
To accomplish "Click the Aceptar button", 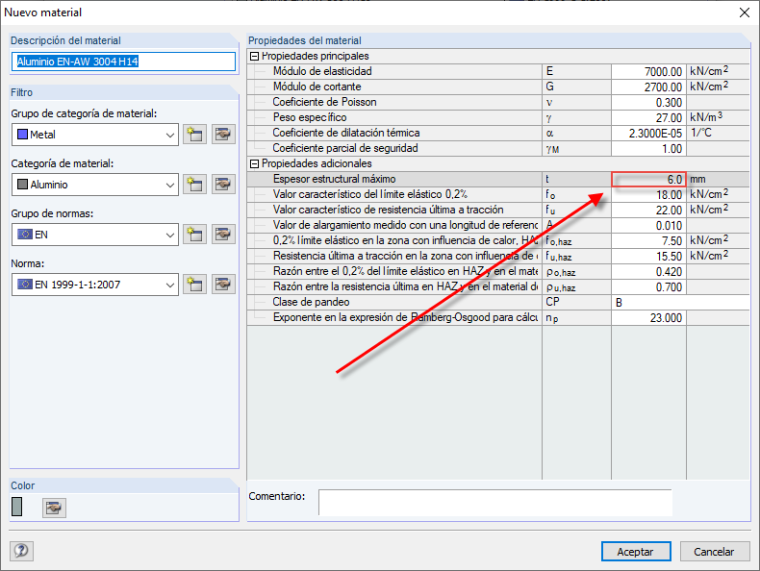I will (636, 551).
